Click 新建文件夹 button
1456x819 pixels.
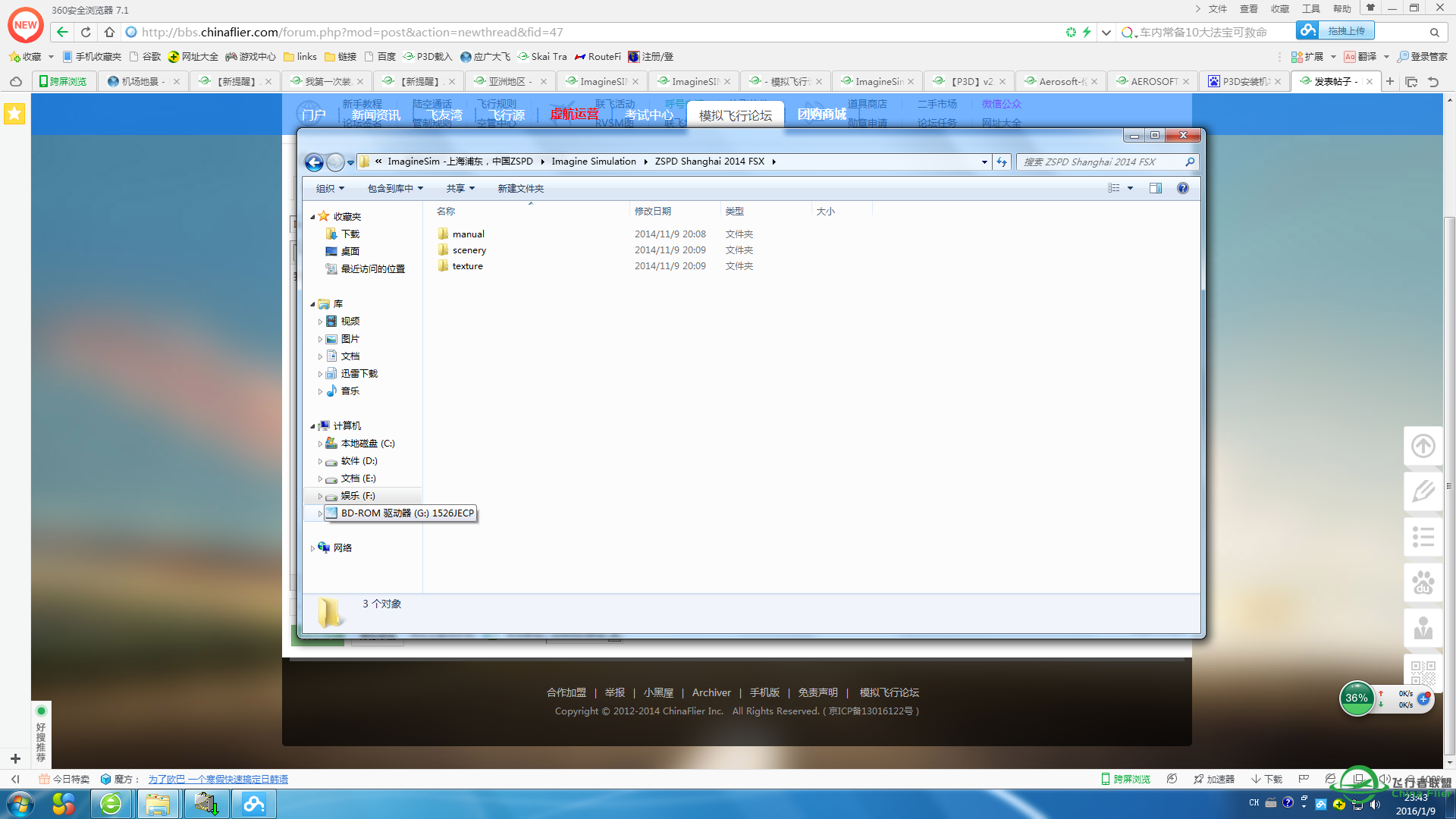pos(520,188)
